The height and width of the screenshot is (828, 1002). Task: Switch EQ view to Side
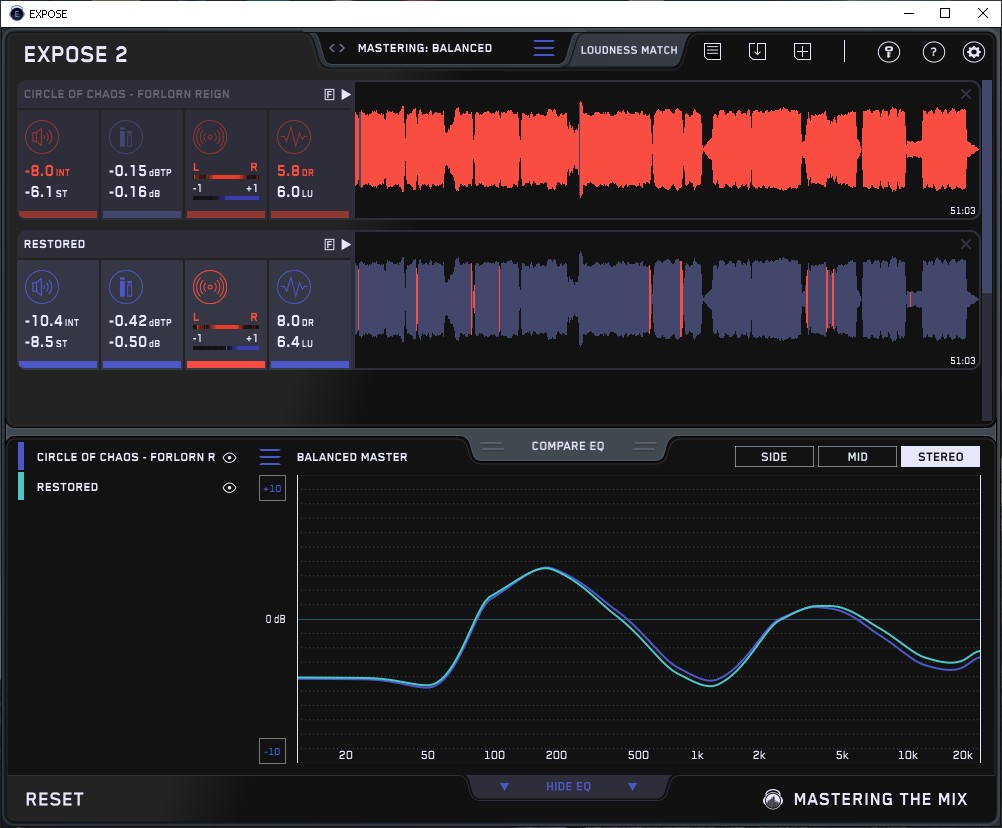[x=774, y=457]
